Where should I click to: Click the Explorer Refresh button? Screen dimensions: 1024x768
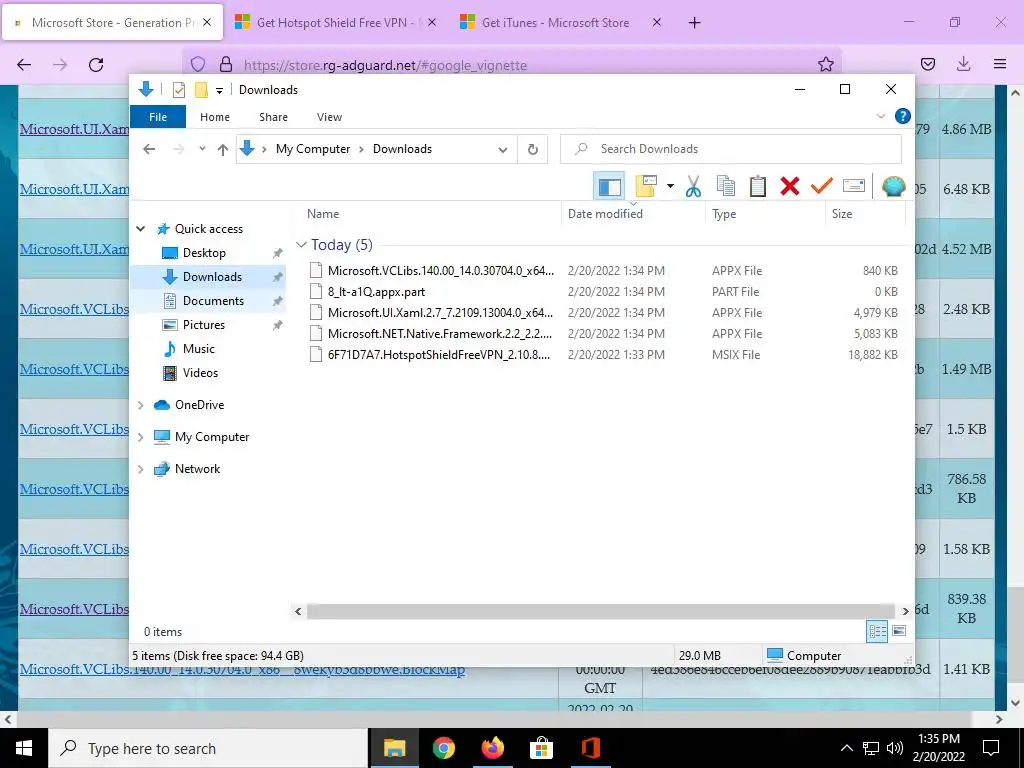pyautogui.click(x=533, y=150)
